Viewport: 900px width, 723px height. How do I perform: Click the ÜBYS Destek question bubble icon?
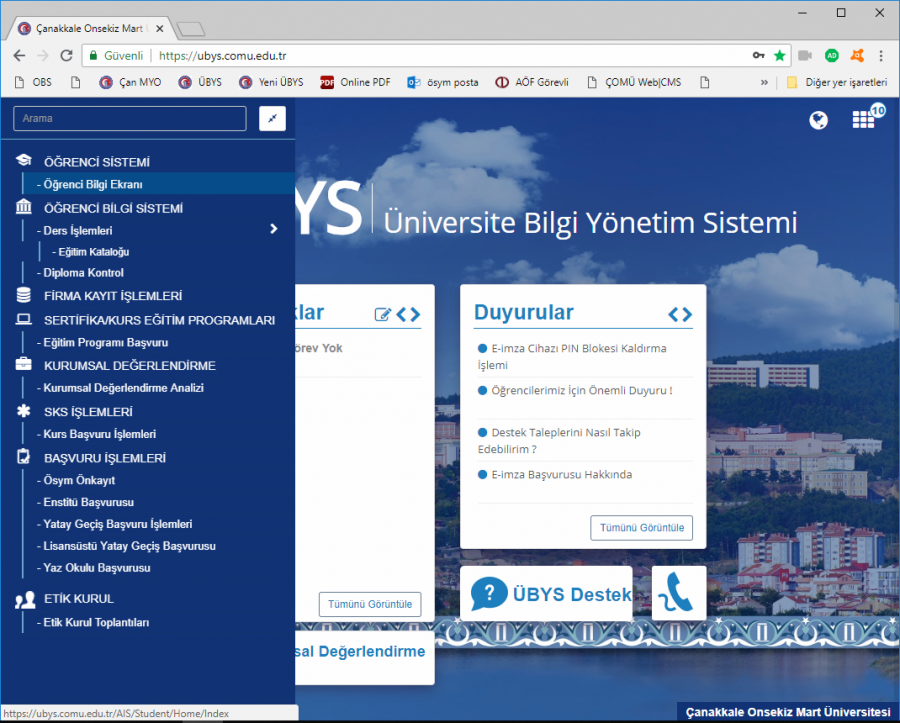pos(489,594)
